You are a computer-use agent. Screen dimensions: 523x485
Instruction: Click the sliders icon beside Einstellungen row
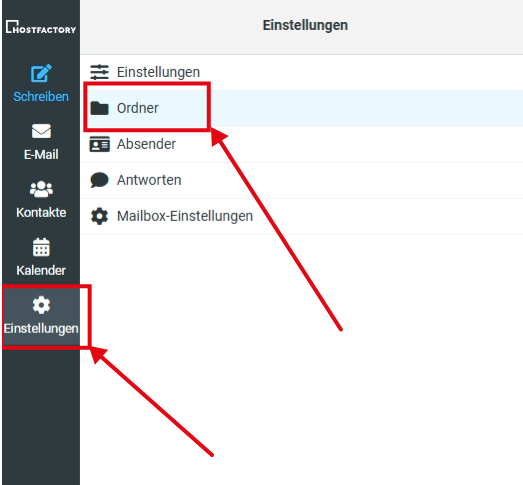click(99, 72)
